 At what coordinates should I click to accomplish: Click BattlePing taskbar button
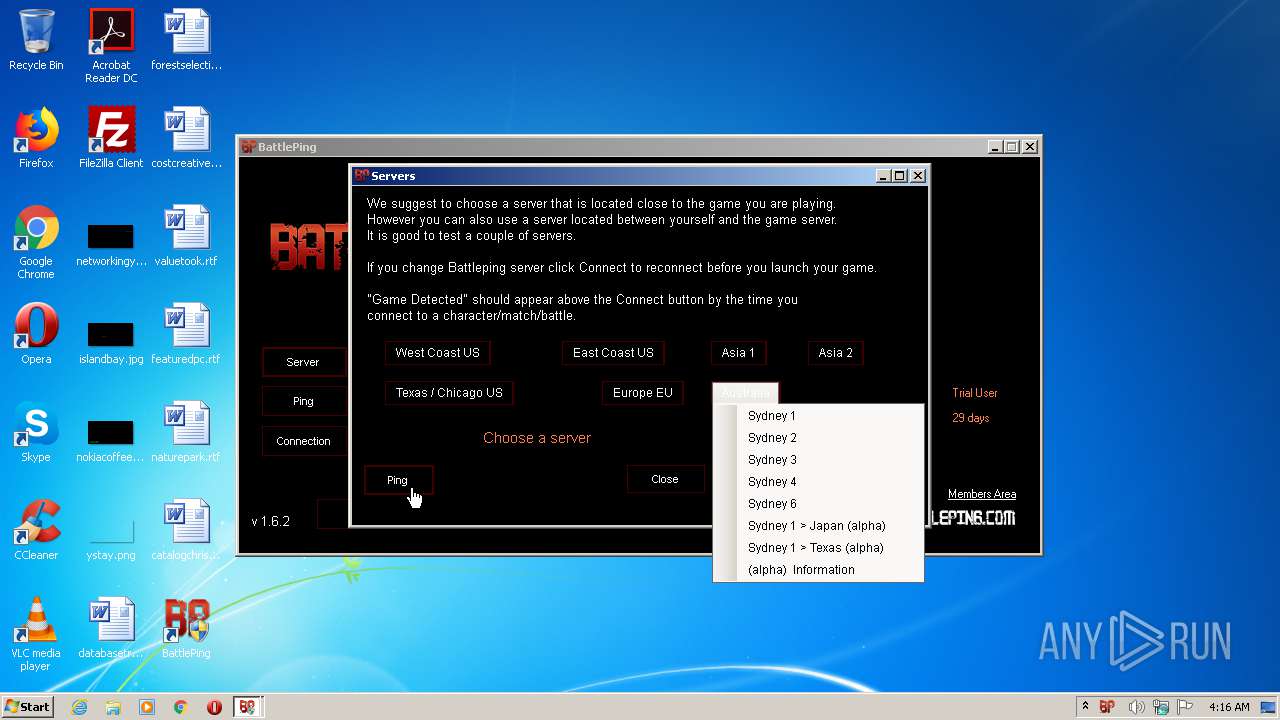(x=247, y=707)
